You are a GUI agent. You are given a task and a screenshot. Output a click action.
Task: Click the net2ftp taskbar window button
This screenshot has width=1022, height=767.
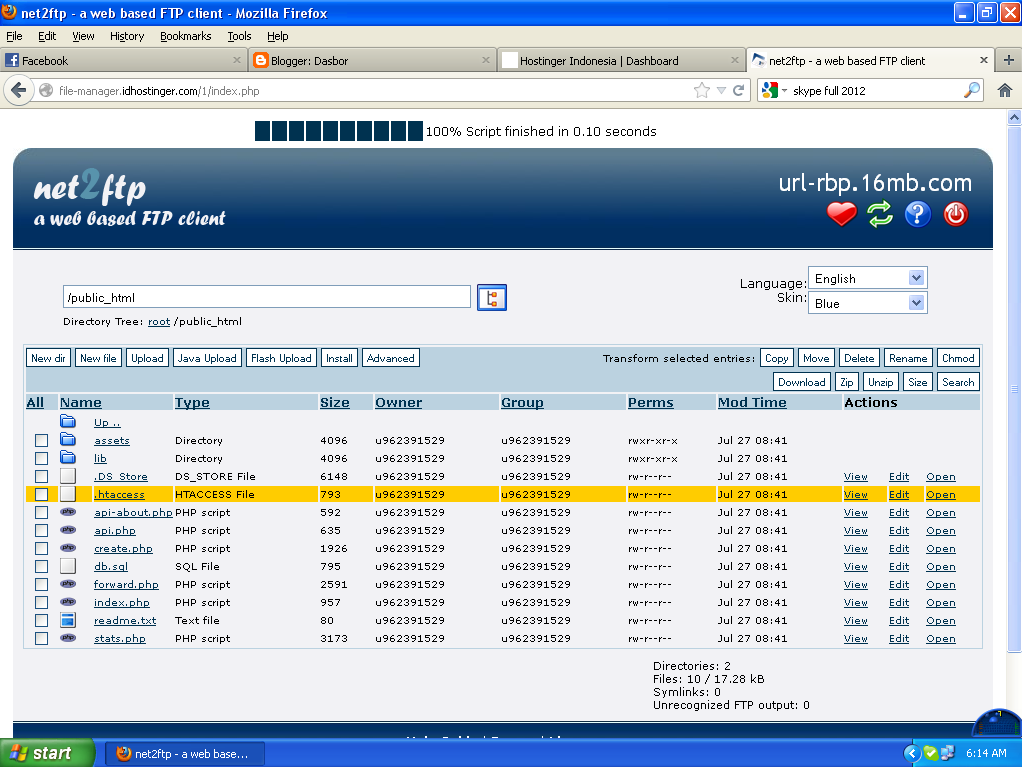pos(185,754)
